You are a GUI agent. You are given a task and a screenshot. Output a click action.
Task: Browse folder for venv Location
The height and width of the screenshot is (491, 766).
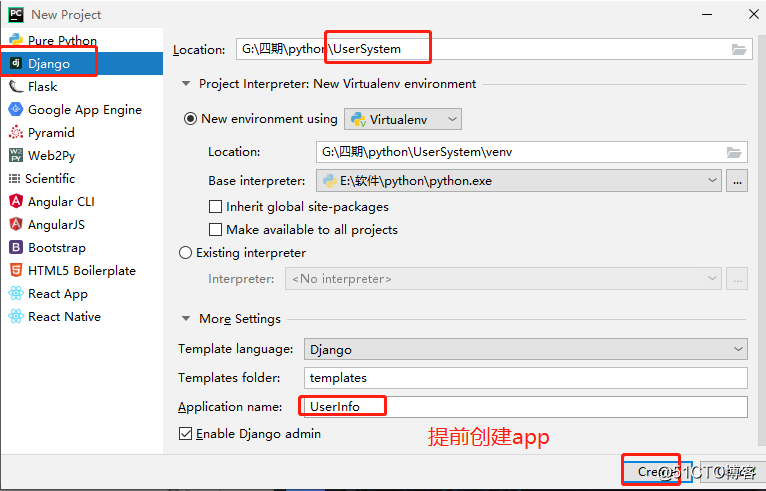click(x=734, y=152)
